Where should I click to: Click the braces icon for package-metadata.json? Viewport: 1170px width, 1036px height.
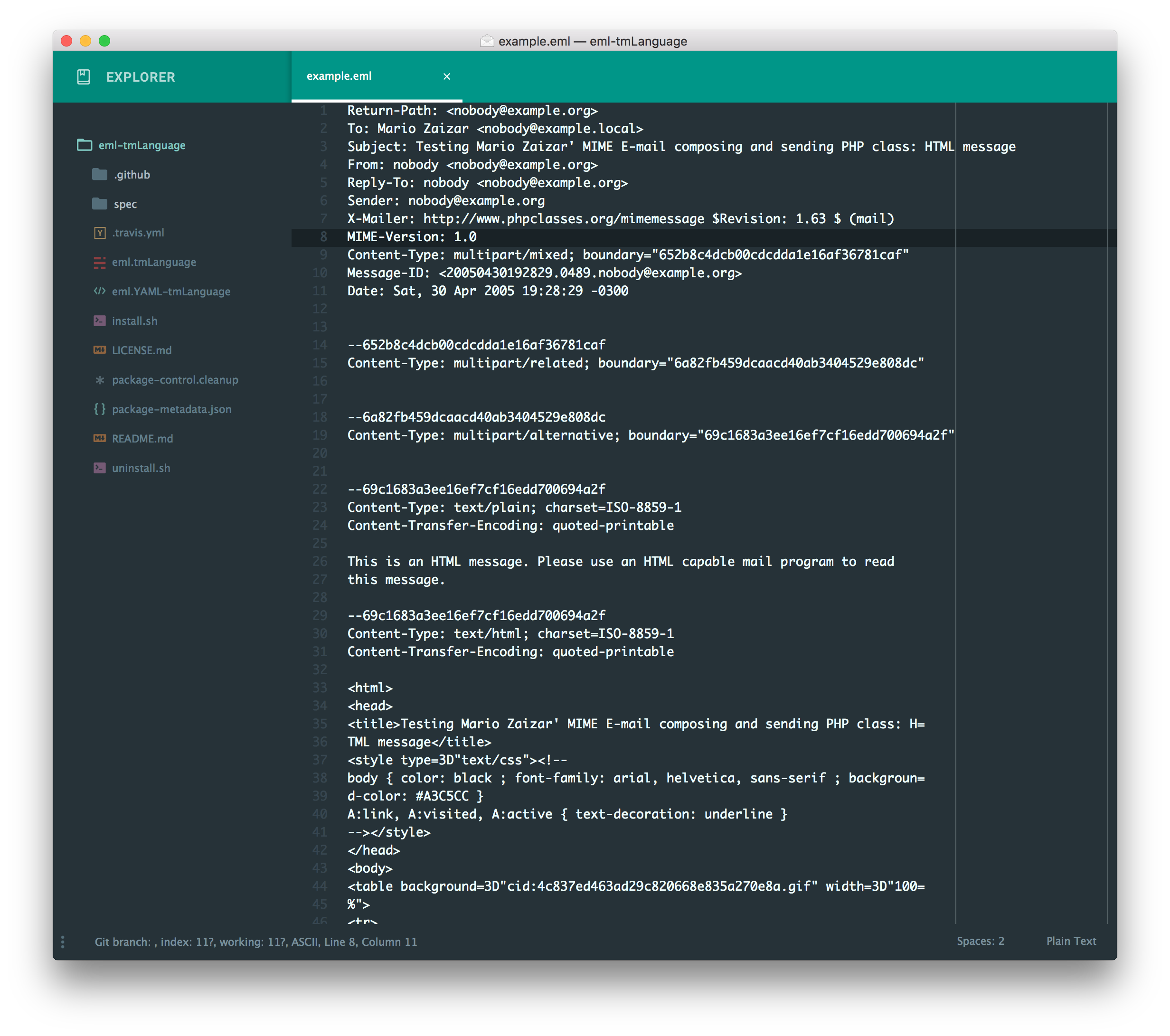(x=100, y=409)
